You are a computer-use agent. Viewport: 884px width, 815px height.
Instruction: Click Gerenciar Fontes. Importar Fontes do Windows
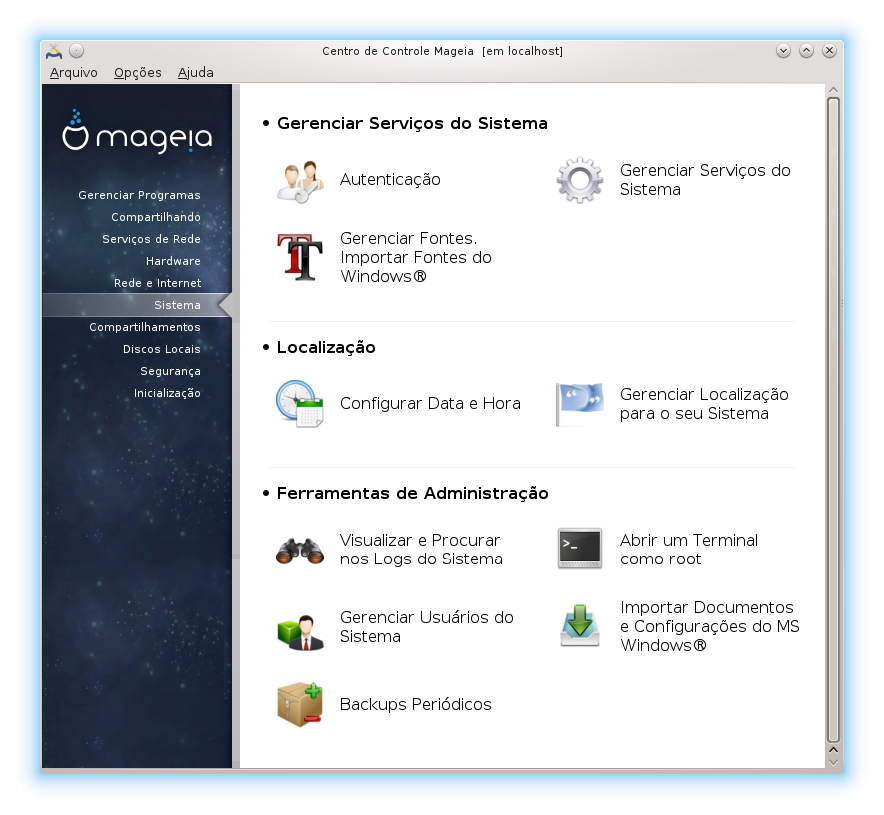[x=416, y=257]
